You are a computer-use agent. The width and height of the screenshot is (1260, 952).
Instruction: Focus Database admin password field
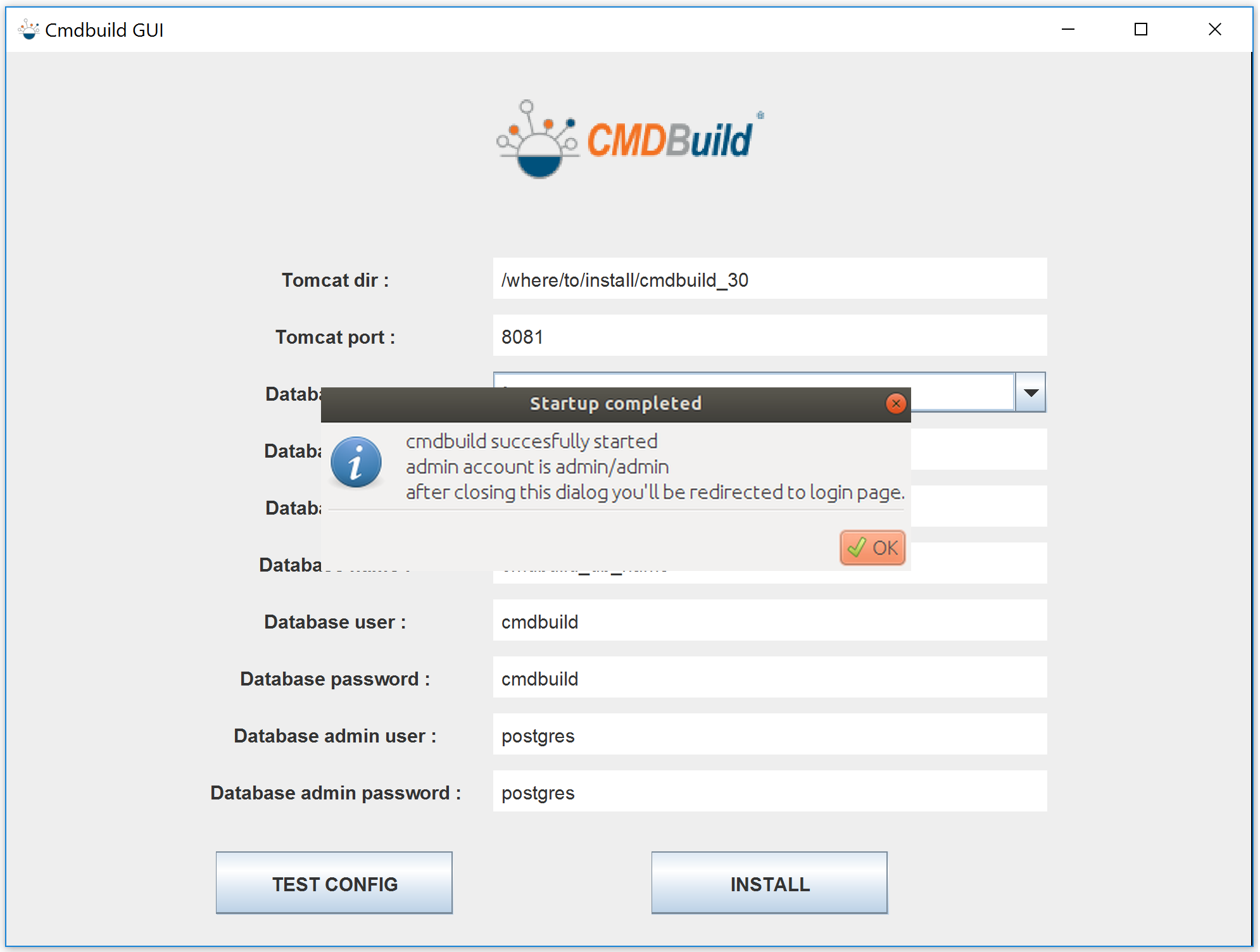point(769,792)
